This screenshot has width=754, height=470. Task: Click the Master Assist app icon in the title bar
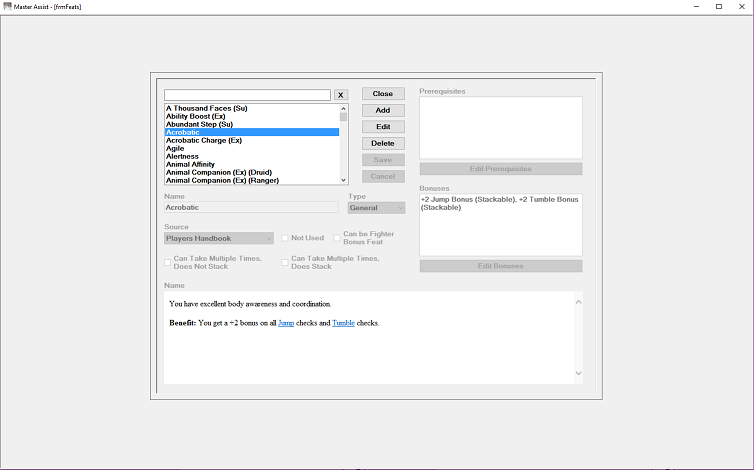[x=7, y=6]
